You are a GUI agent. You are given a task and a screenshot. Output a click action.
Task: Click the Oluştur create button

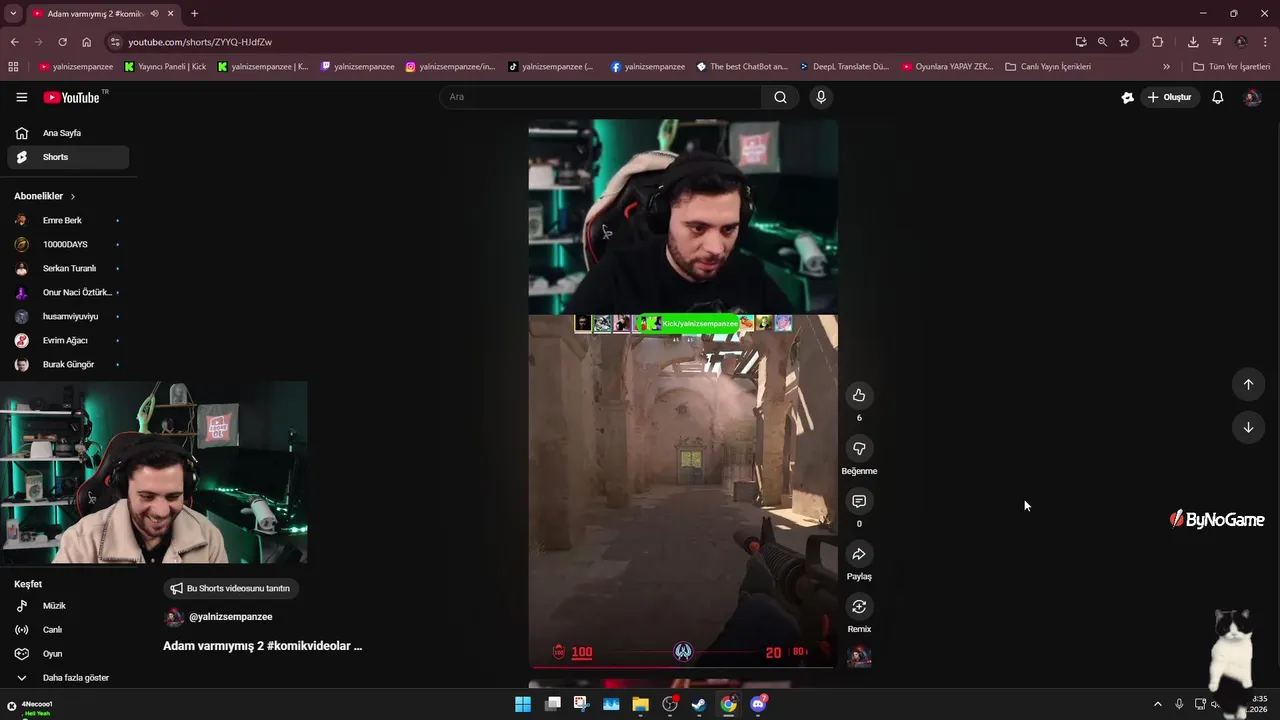(1169, 97)
